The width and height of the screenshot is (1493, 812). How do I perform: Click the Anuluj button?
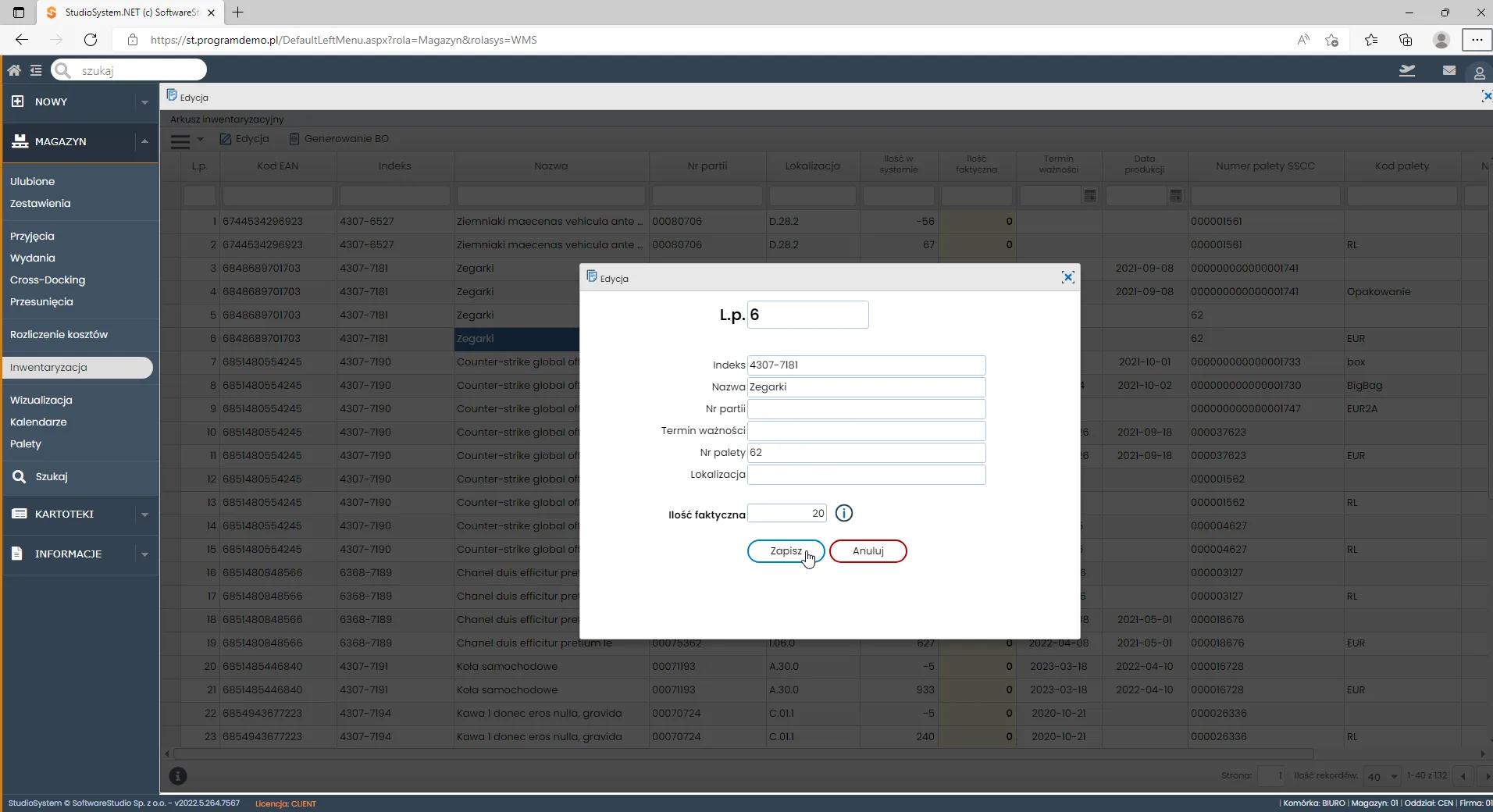868,551
